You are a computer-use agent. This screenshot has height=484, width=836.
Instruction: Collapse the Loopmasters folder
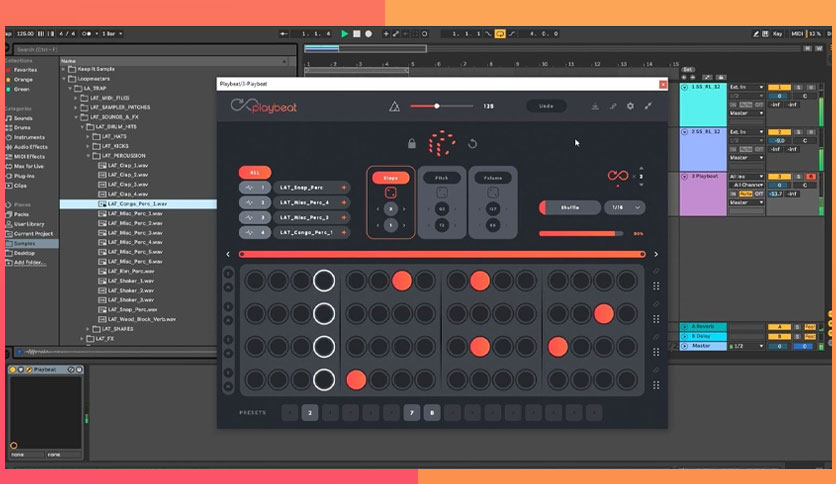pyautogui.click(x=64, y=79)
